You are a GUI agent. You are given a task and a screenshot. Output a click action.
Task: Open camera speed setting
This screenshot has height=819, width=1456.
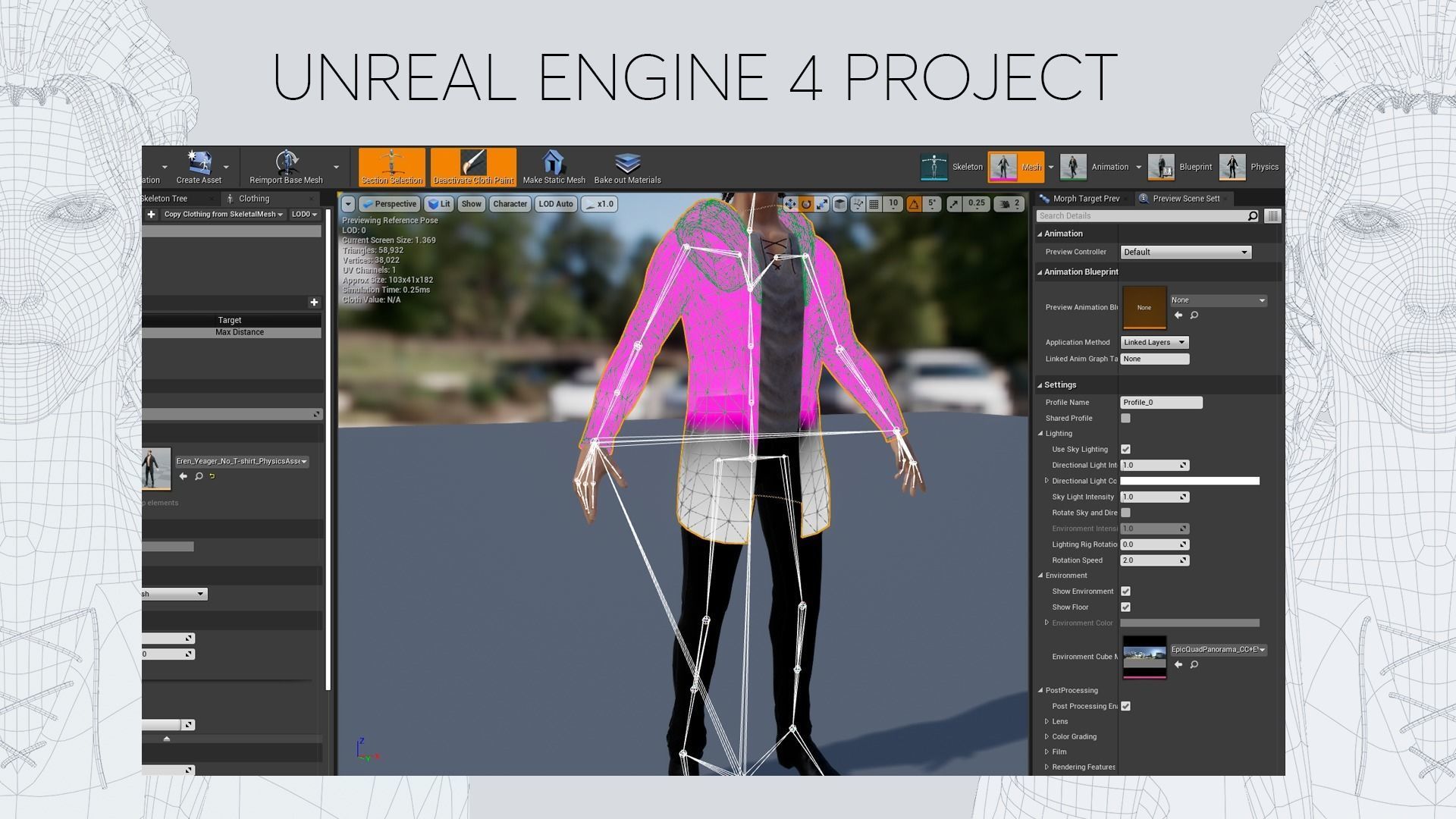click(x=1009, y=204)
